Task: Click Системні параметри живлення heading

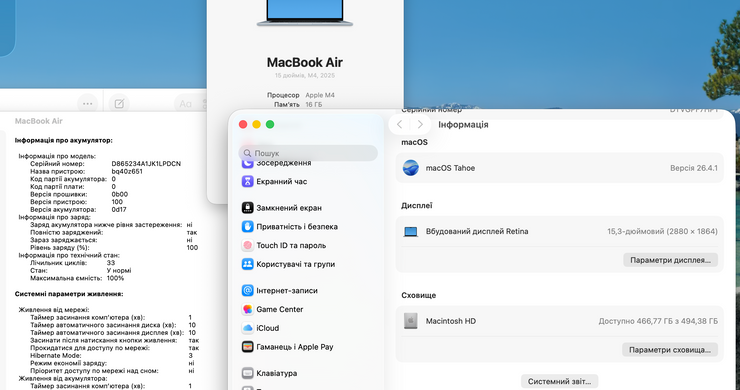Action: 69,294
